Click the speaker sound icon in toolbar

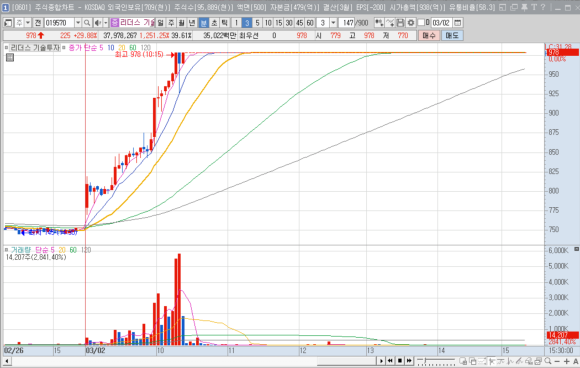(x=97, y=23)
